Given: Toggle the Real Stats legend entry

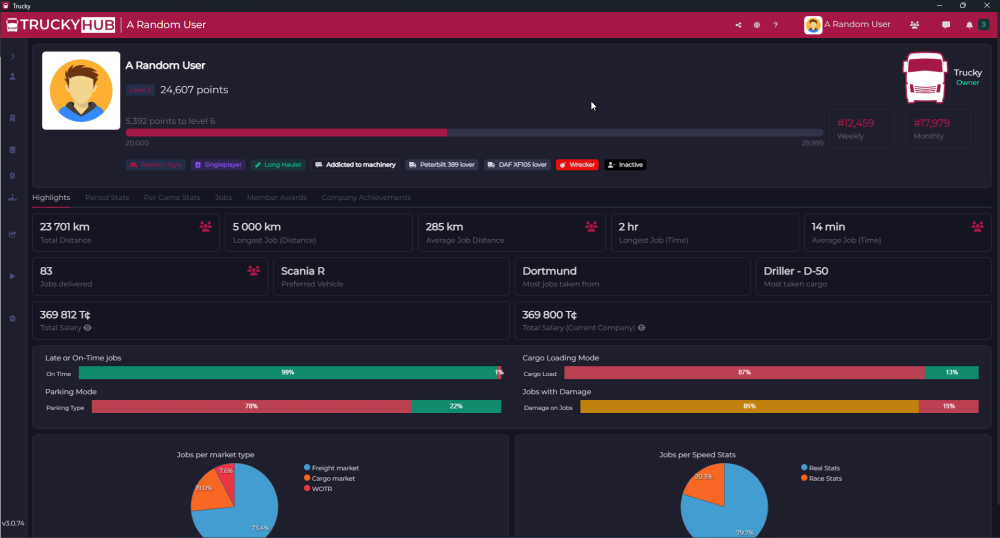Looking at the screenshot, I should point(821,468).
